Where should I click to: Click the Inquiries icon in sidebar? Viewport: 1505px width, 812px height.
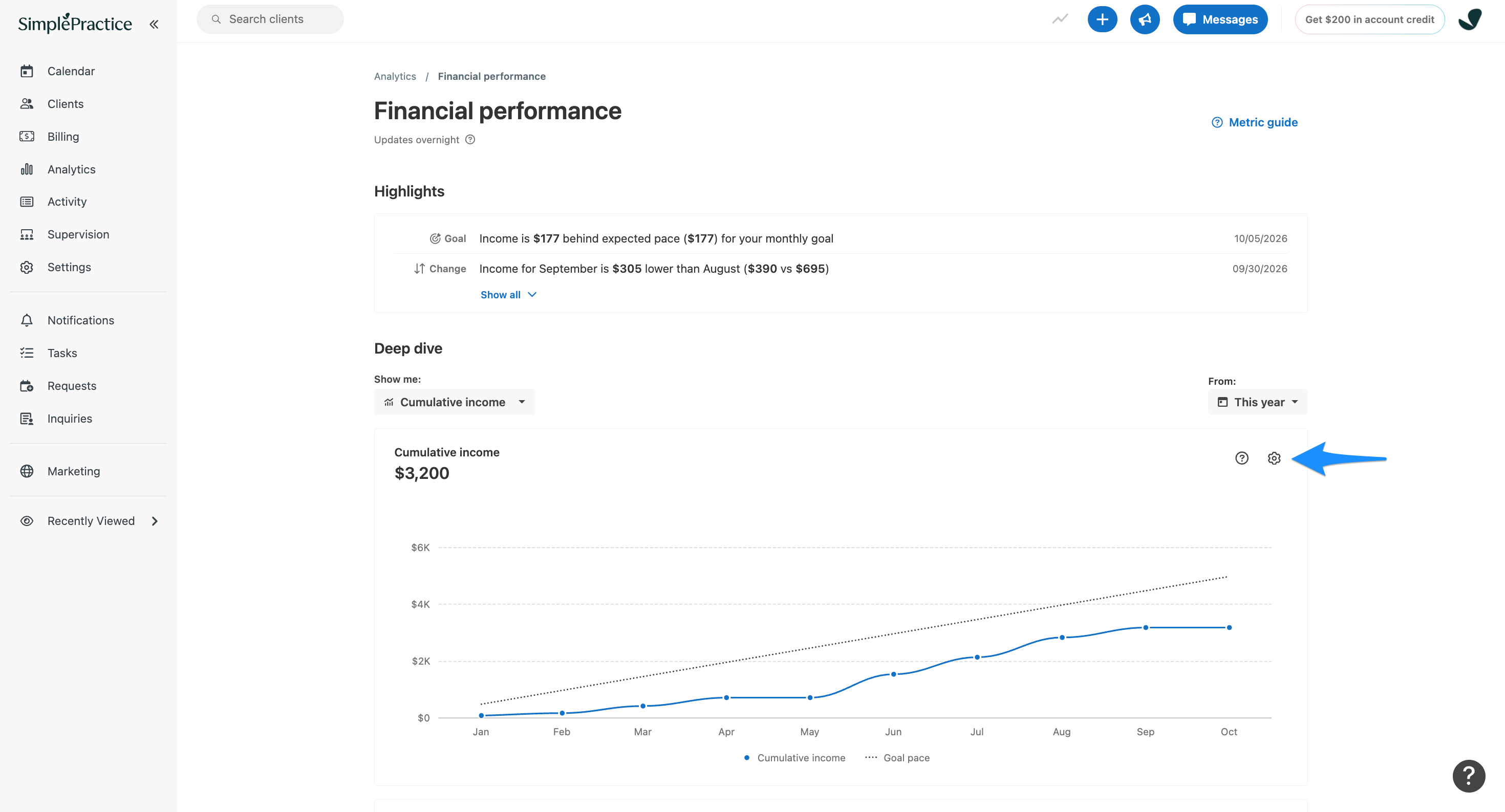tap(27, 419)
